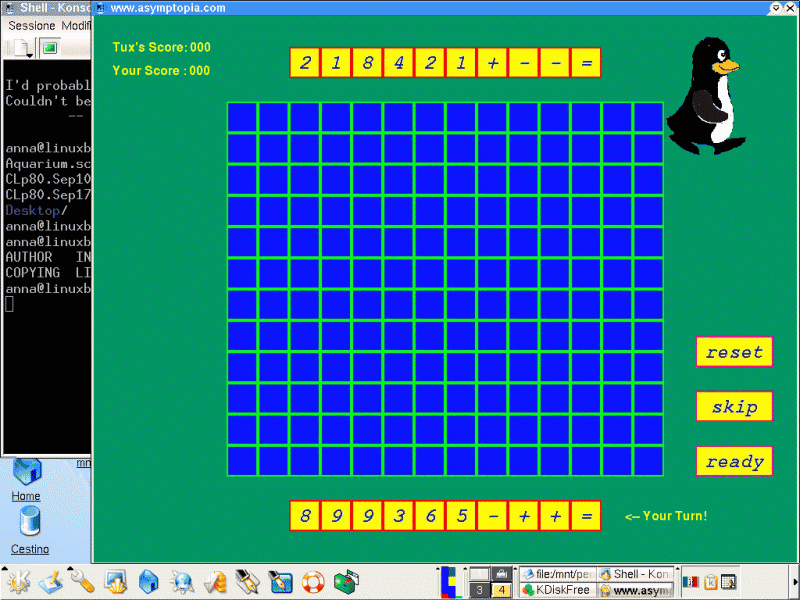Click the 'Your Score : 000' text
Image resolution: width=800 pixels, height=600 pixels.
tap(161, 70)
